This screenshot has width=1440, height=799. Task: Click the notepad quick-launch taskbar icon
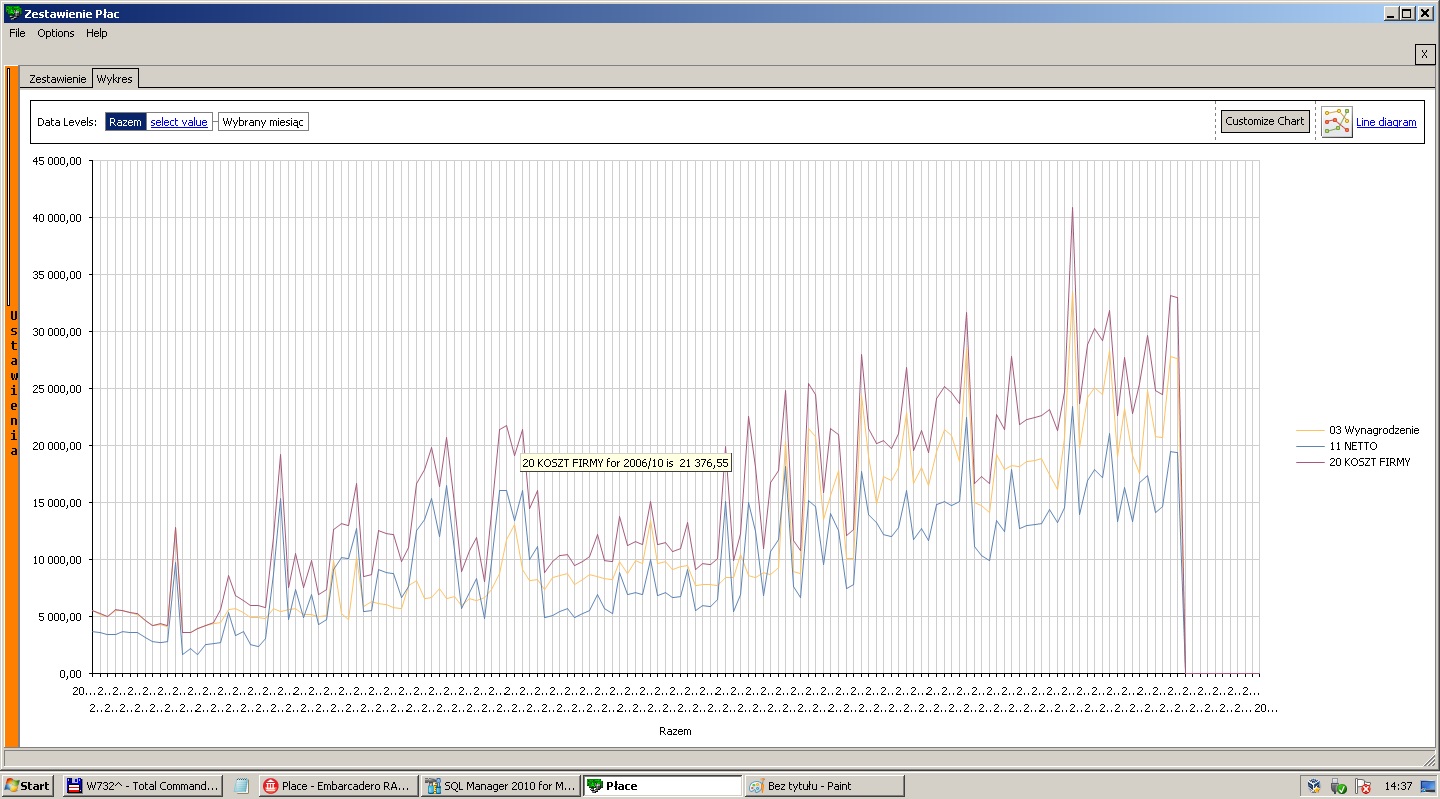[x=241, y=786]
